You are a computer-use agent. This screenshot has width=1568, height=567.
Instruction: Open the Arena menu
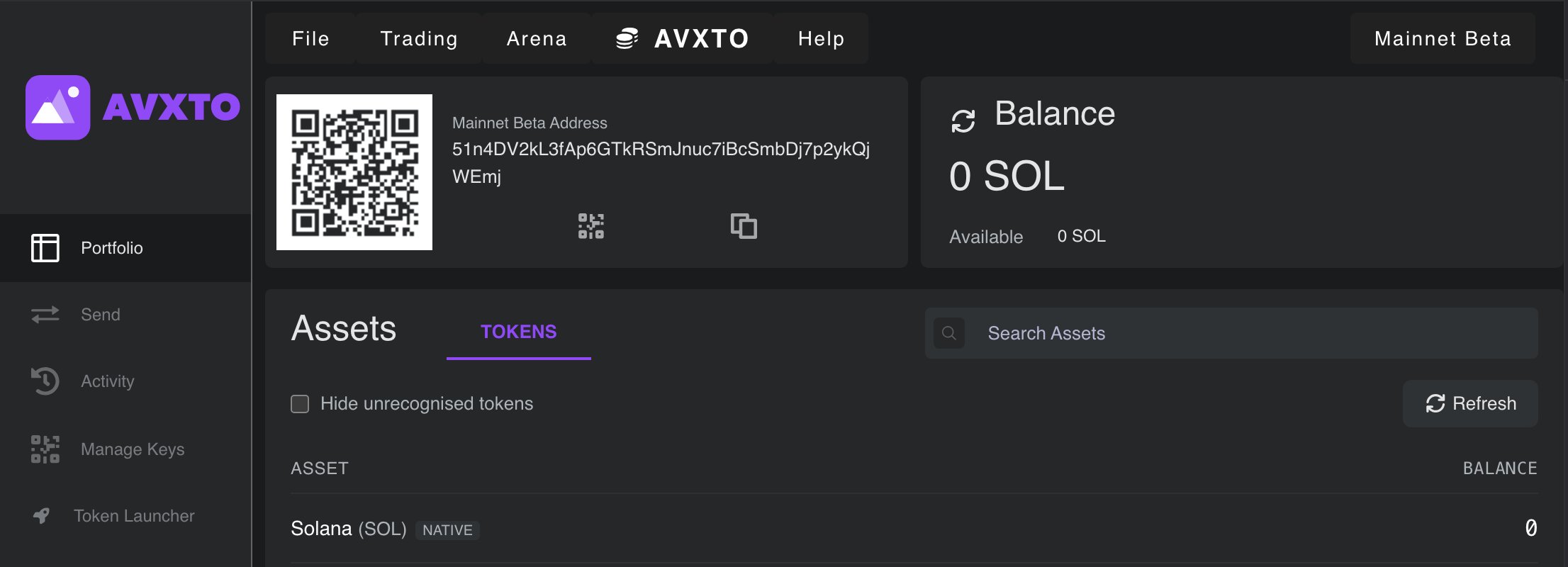537,38
